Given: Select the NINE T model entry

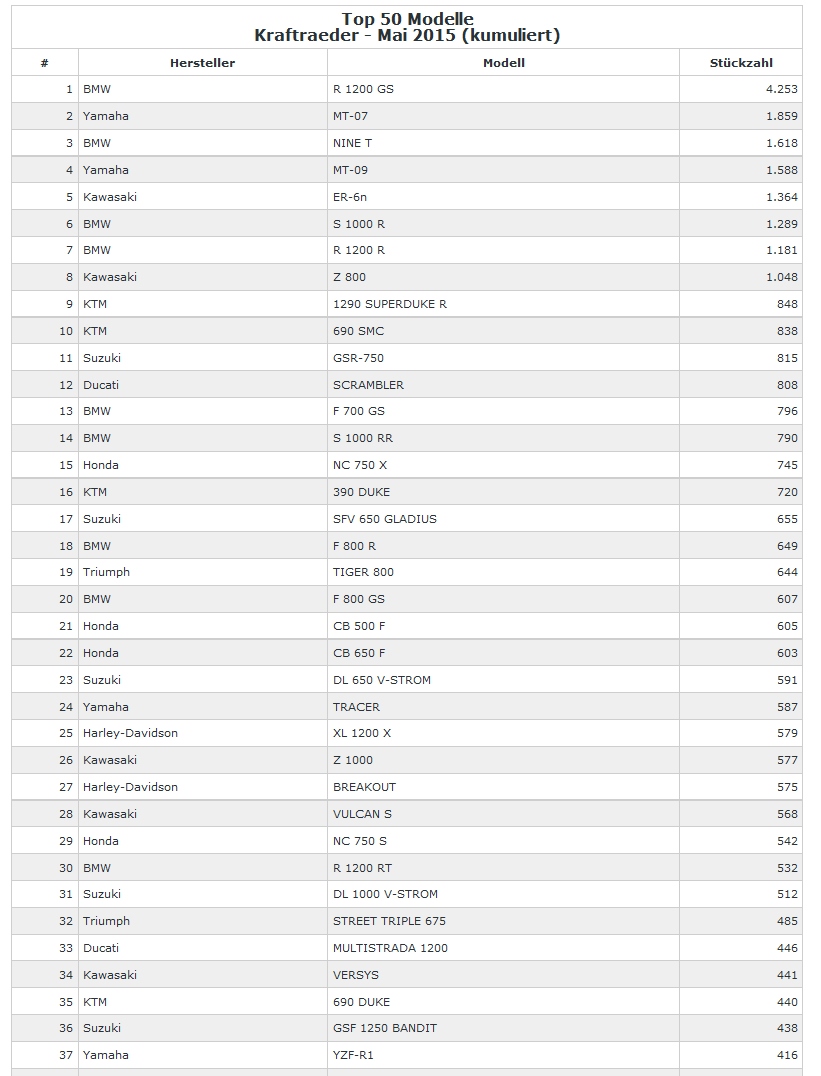Looking at the screenshot, I should pyautogui.click(x=352, y=143).
